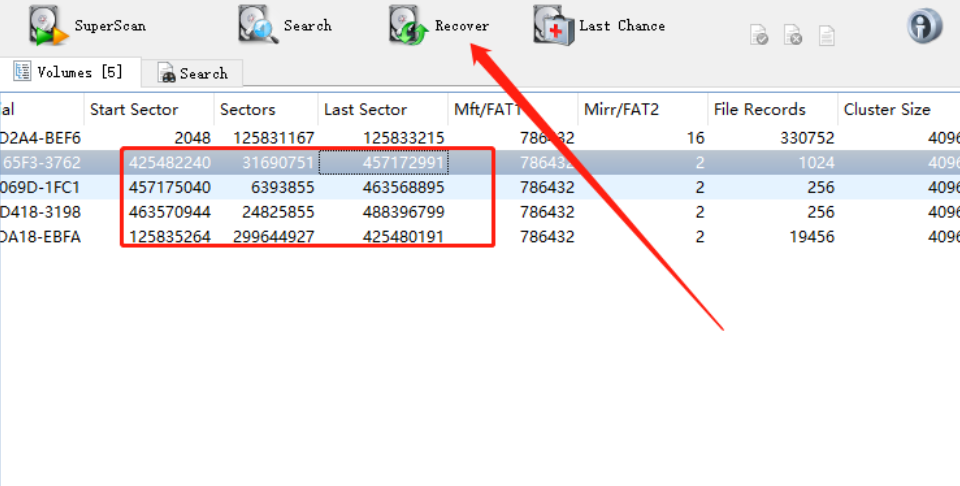Click the document with X icon
The width and height of the screenshot is (960, 486).
pyautogui.click(x=793, y=35)
